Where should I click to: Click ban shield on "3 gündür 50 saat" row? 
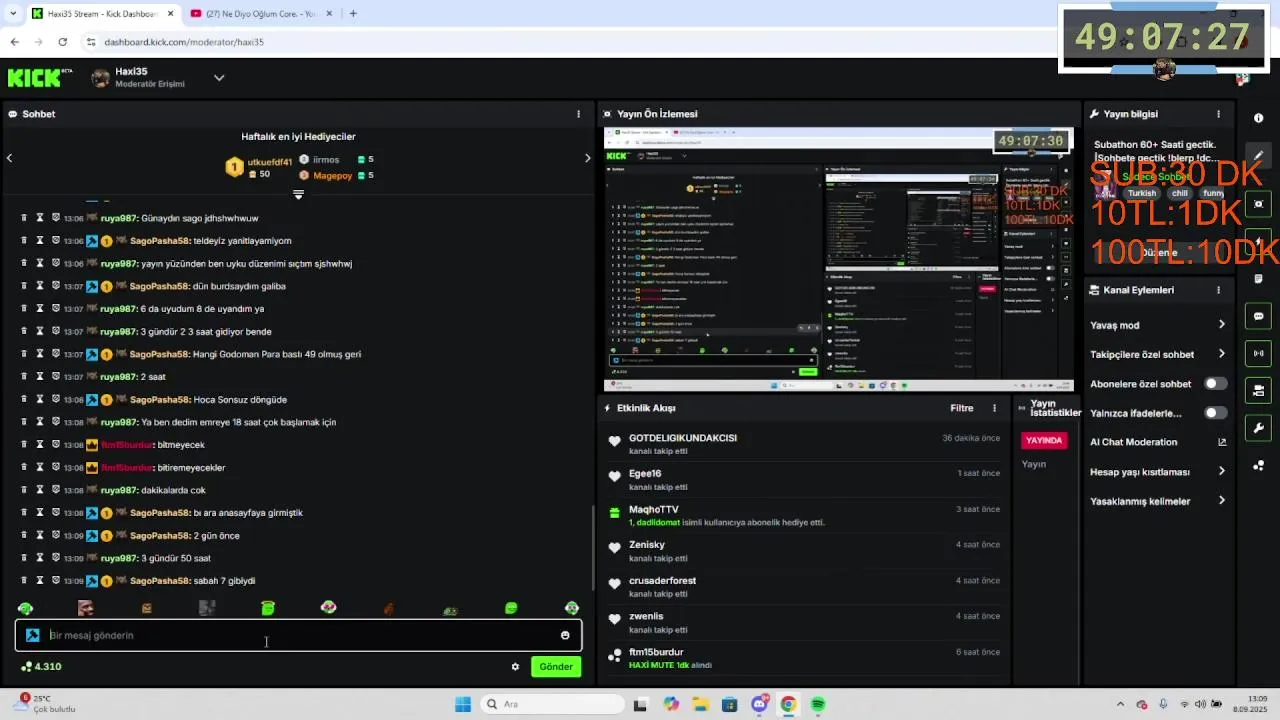[x=56, y=558]
